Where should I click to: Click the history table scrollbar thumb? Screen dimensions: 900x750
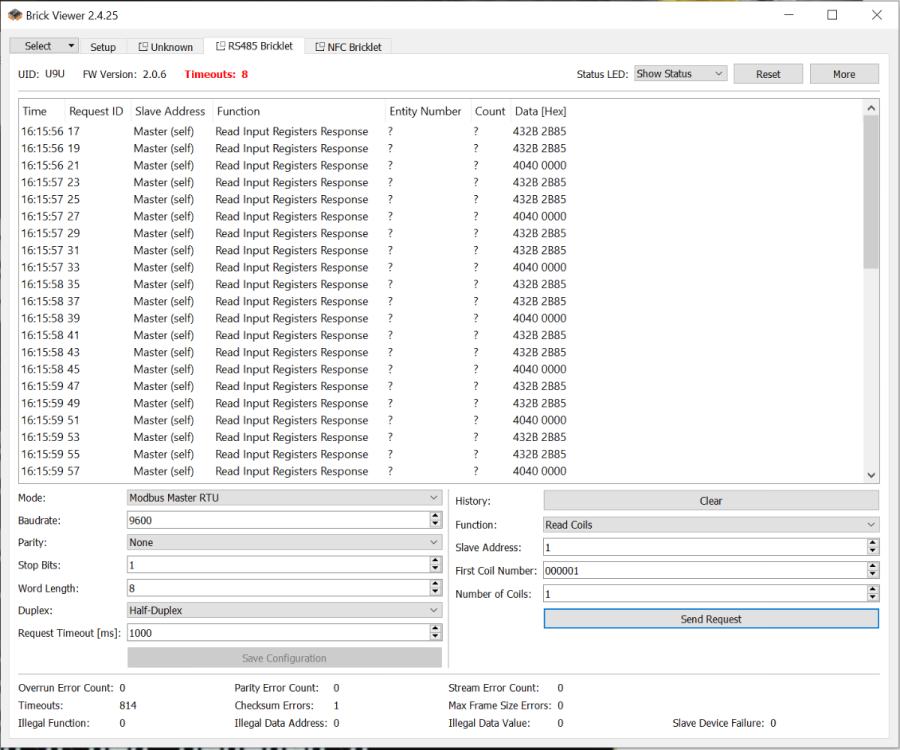point(871,192)
